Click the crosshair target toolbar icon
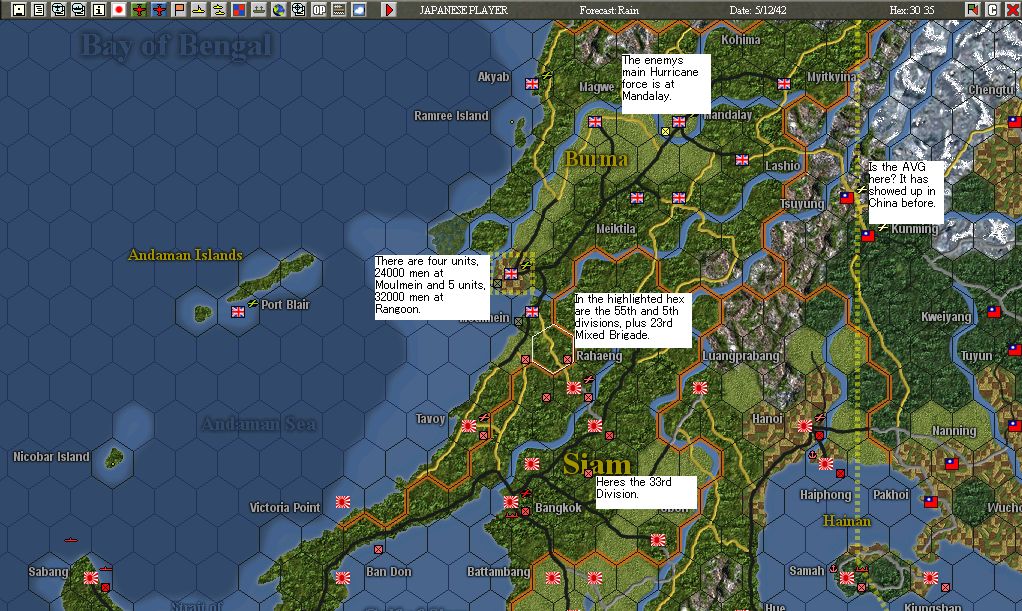1022x611 pixels. pos(299,10)
